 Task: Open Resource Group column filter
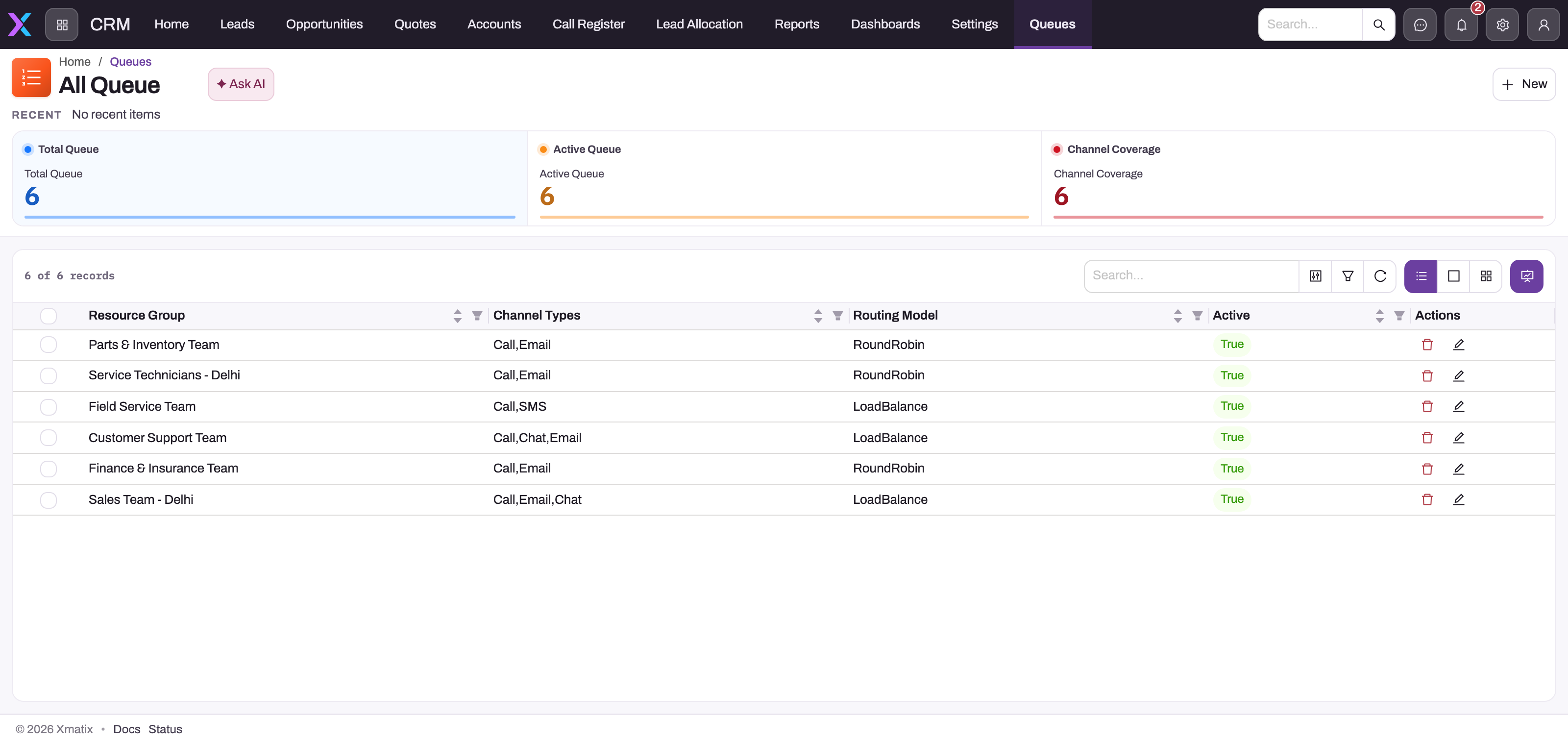click(477, 315)
